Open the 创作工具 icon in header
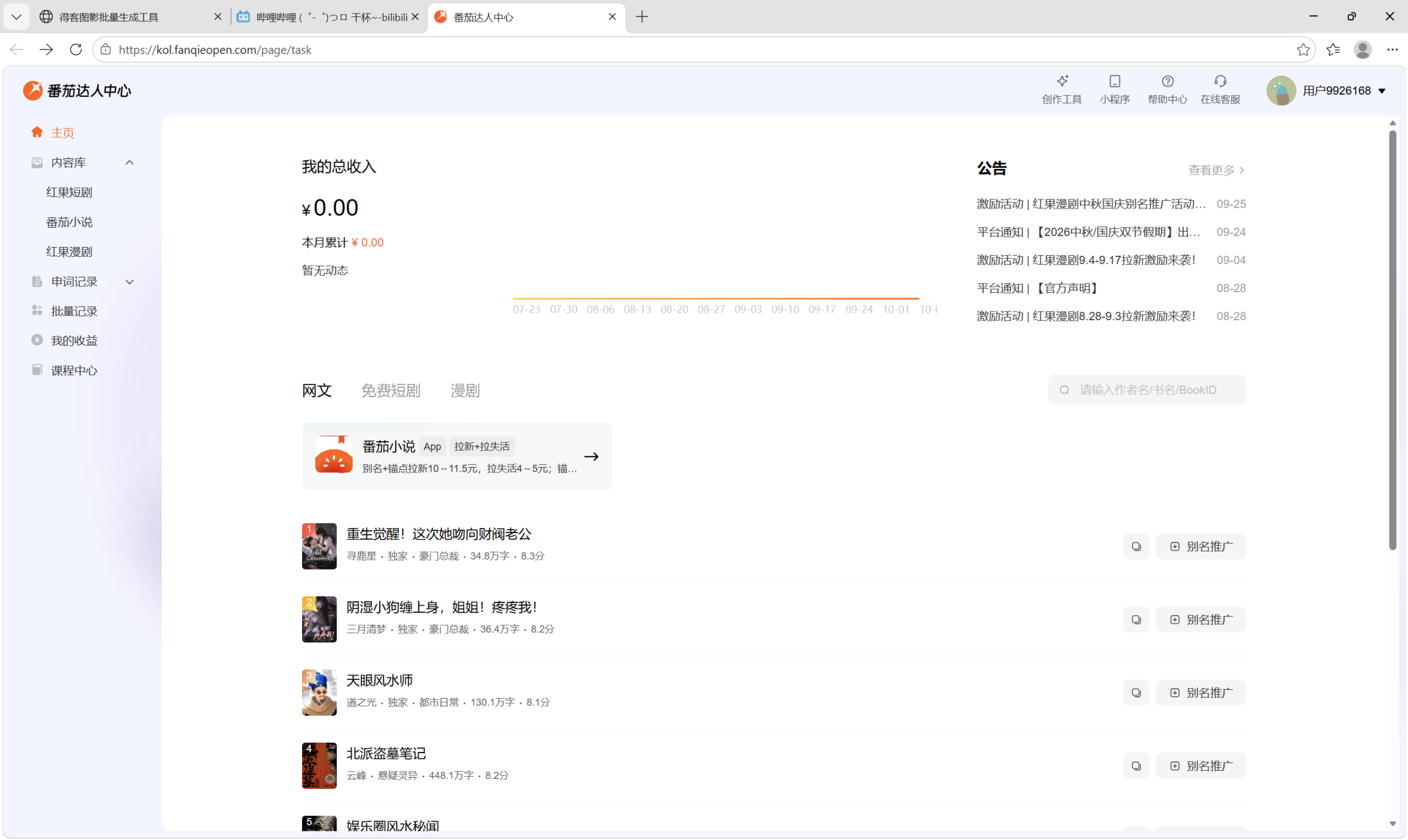Screen dimensions: 1408x840 pyautogui.click(x=1061, y=89)
